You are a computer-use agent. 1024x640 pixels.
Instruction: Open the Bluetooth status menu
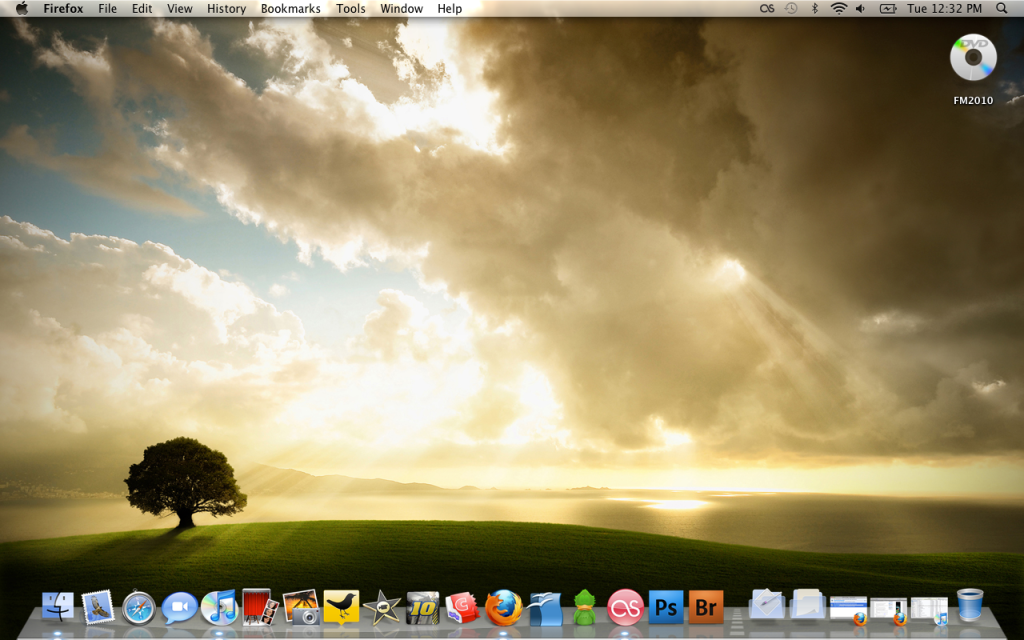click(814, 8)
